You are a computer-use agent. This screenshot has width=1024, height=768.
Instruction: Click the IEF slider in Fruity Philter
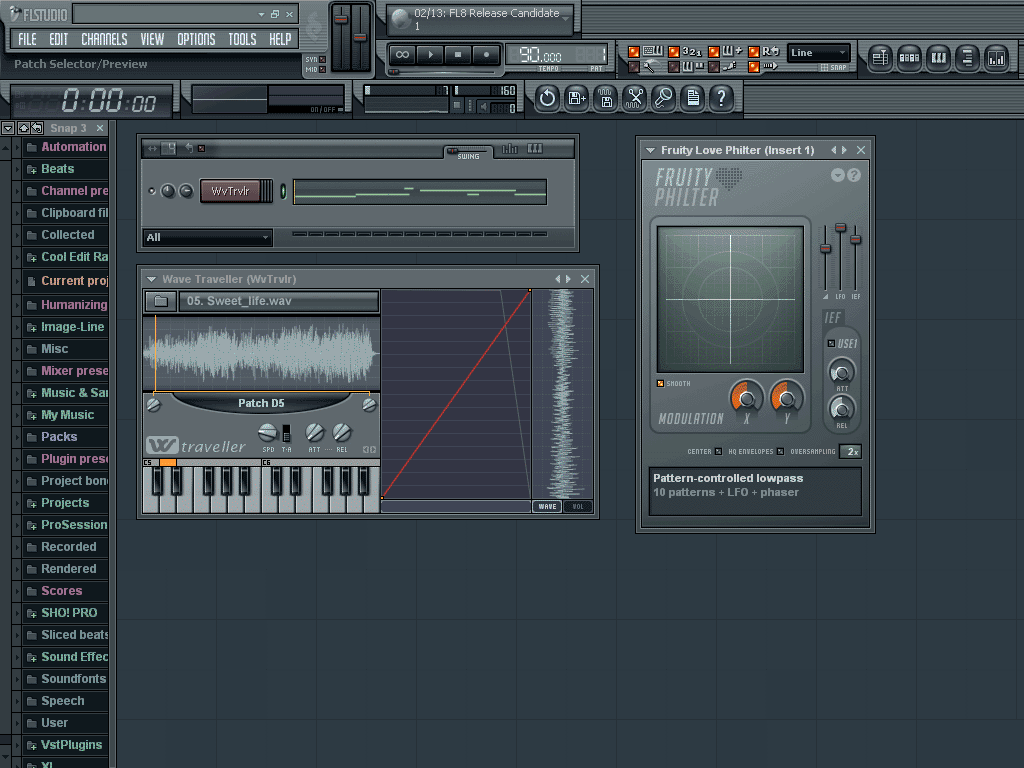coord(856,258)
